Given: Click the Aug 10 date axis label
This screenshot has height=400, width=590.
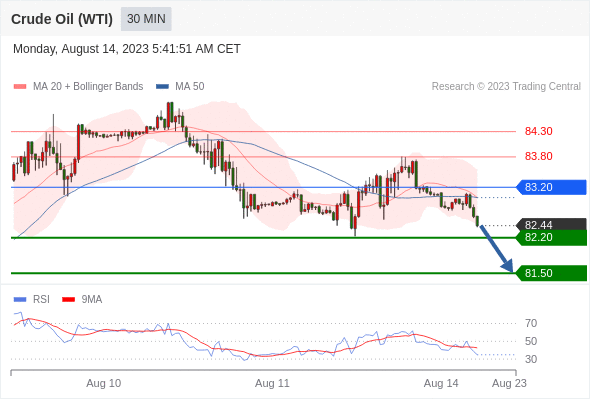Looking at the screenshot, I should click(x=103, y=383).
